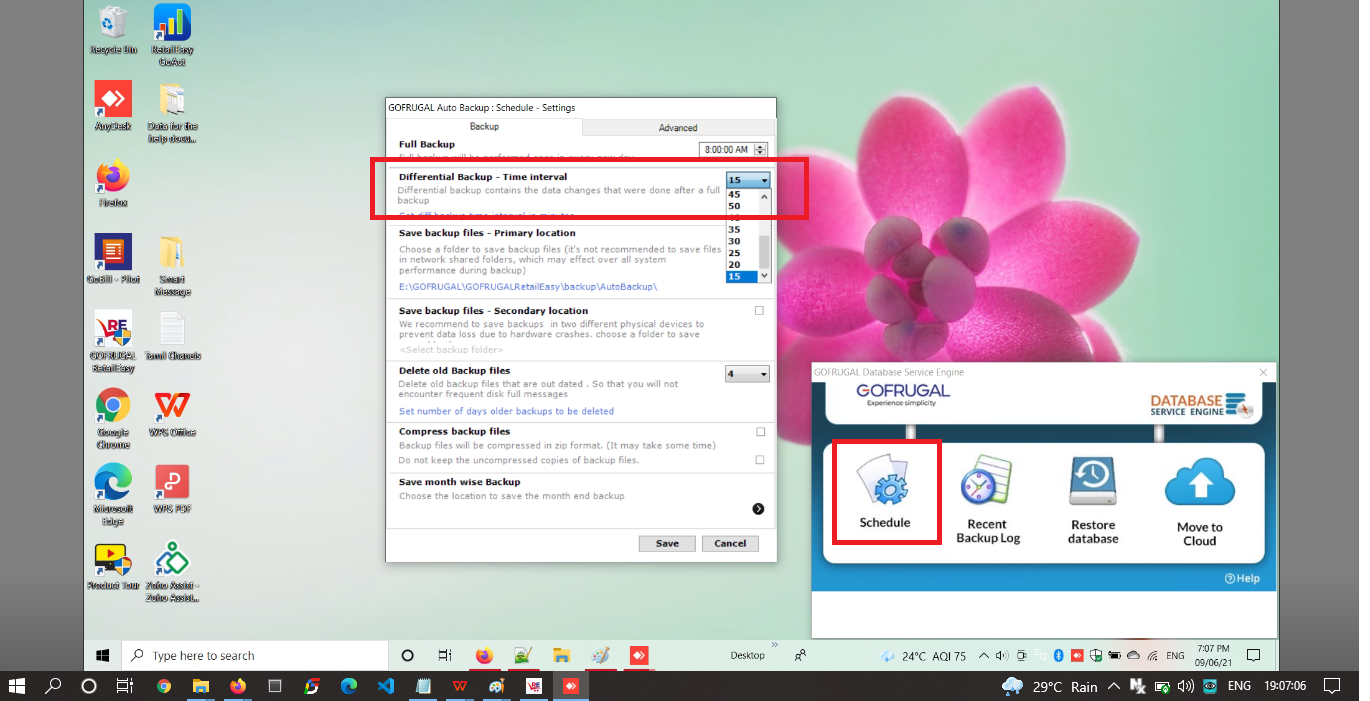Image resolution: width=1370 pixels, height=701 pixels.
Task: Click the E:\GOFRUGAL primary backup path link
Action: (x=528, y=287)
